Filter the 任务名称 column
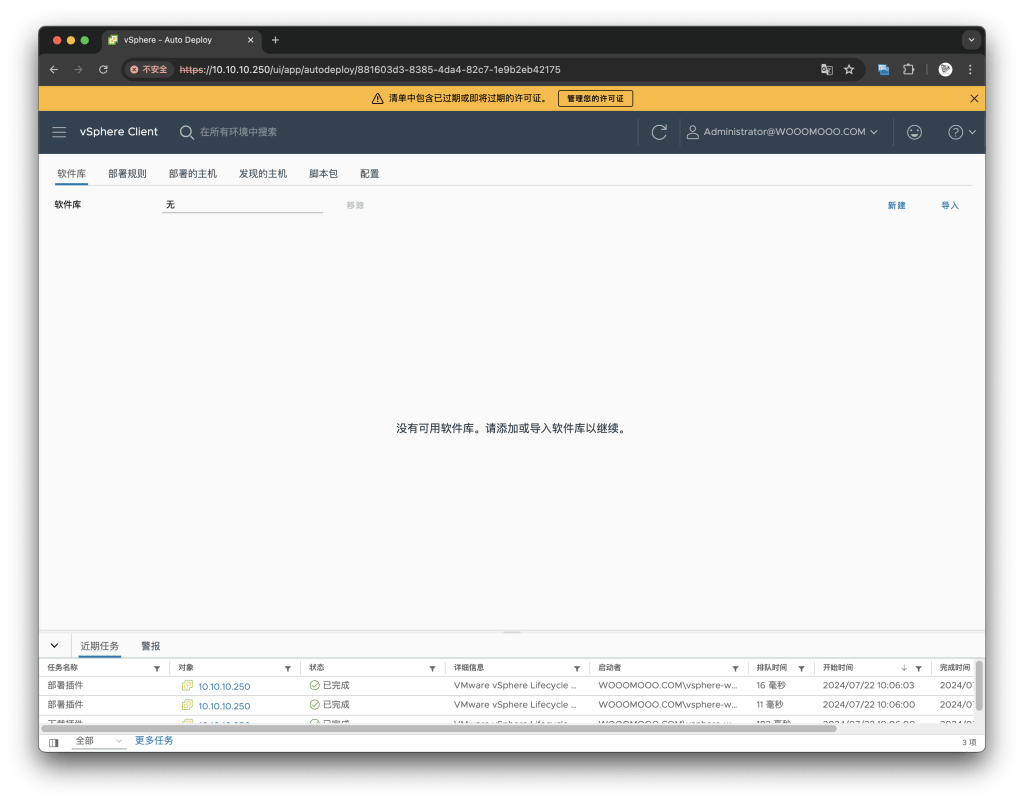Viewport: 1024px width, 803px height. pos(157,669)
